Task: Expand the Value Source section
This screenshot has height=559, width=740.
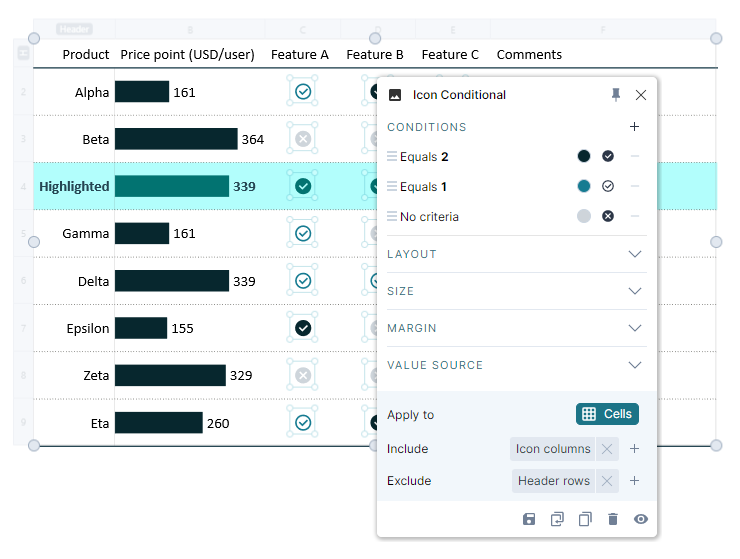Action: pyautogui.click(x=634, y=365)
